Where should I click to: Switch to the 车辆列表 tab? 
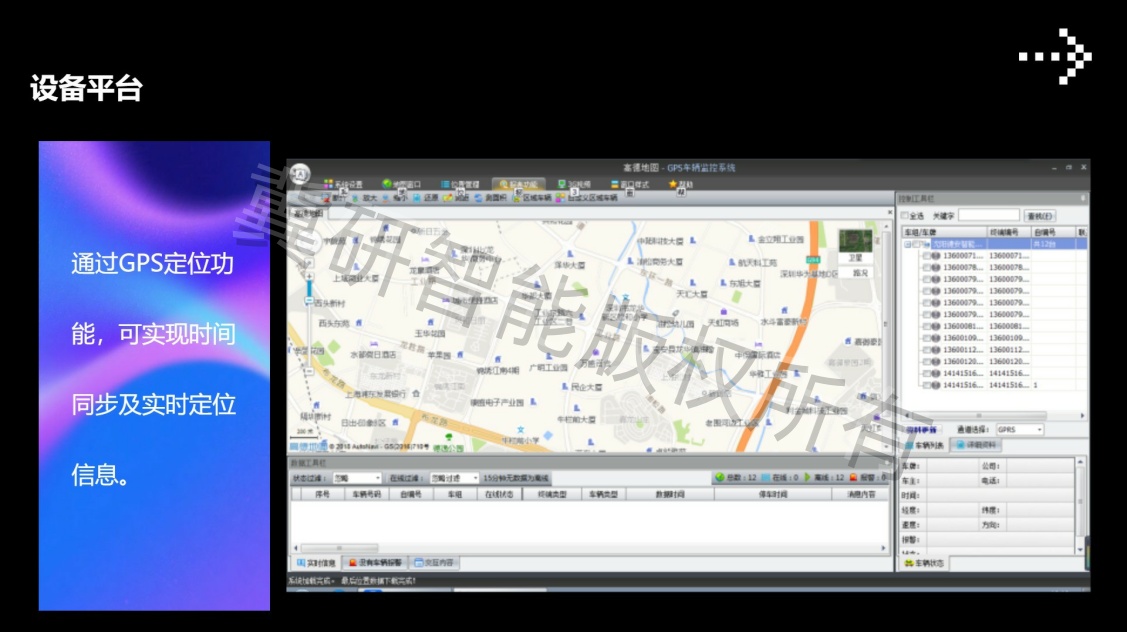pyautogui.click(x=925, y=445)
